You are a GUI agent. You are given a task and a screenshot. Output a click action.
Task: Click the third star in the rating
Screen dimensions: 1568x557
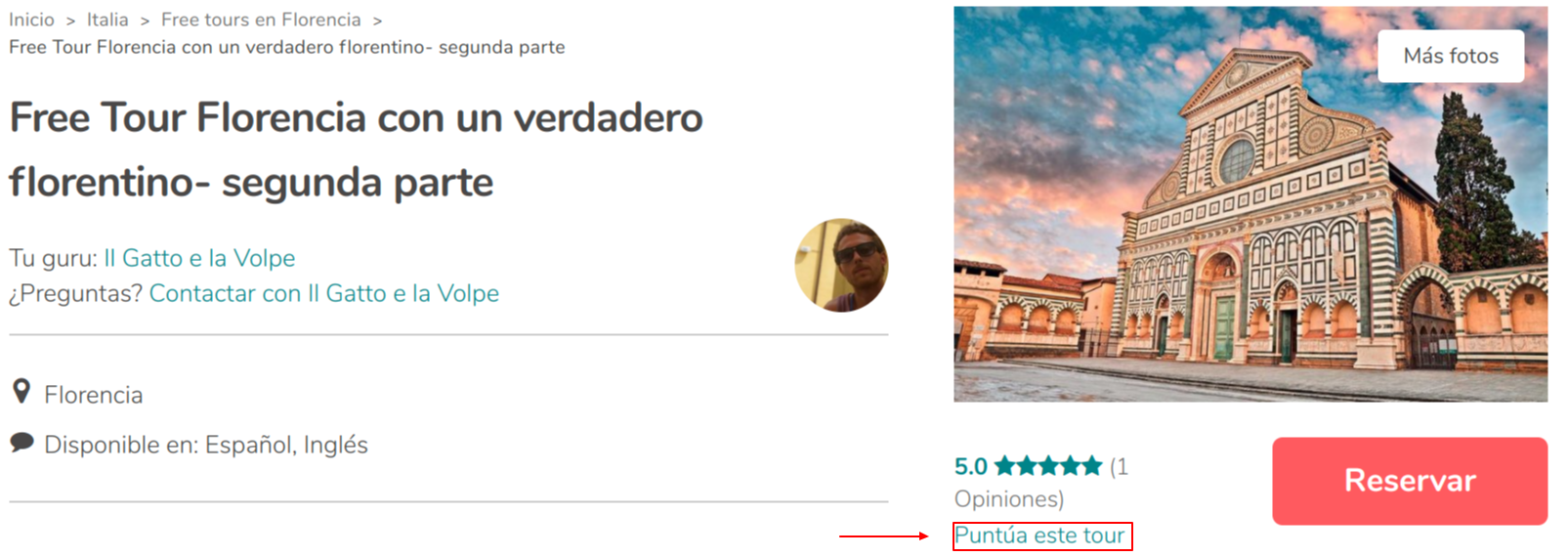1048,465
